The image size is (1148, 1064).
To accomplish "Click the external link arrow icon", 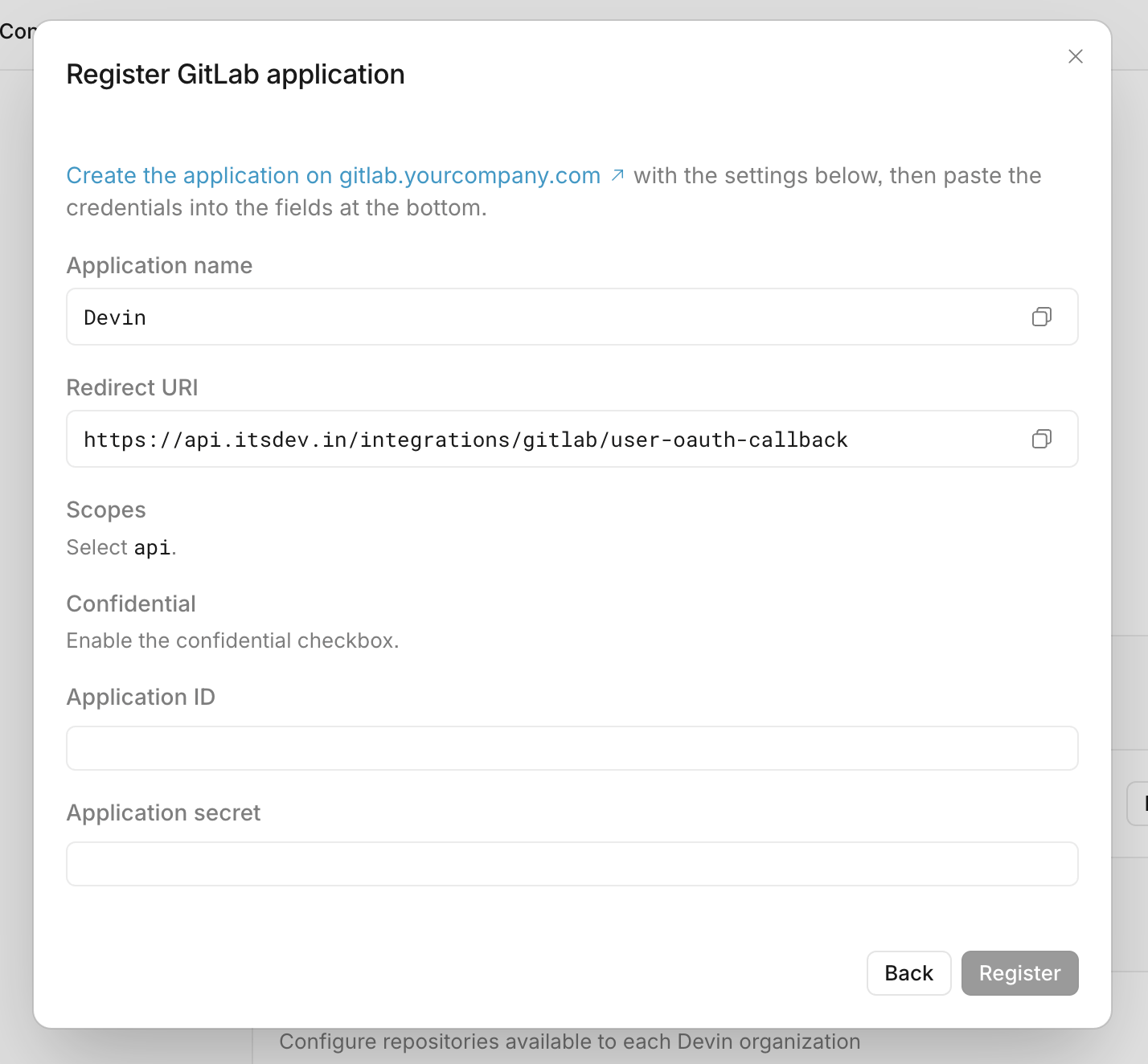I will pos(617,175).
